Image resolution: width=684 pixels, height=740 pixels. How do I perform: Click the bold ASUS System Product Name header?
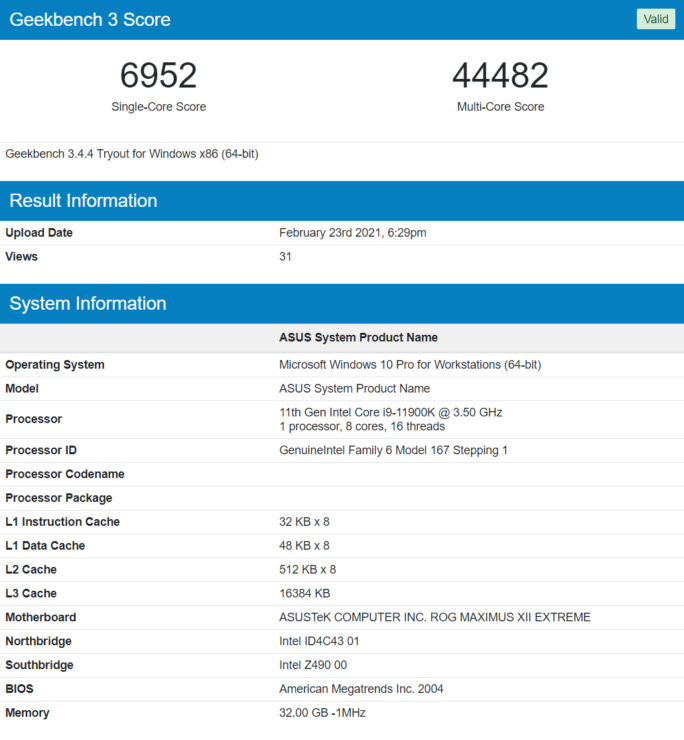[x=358, y=337]
